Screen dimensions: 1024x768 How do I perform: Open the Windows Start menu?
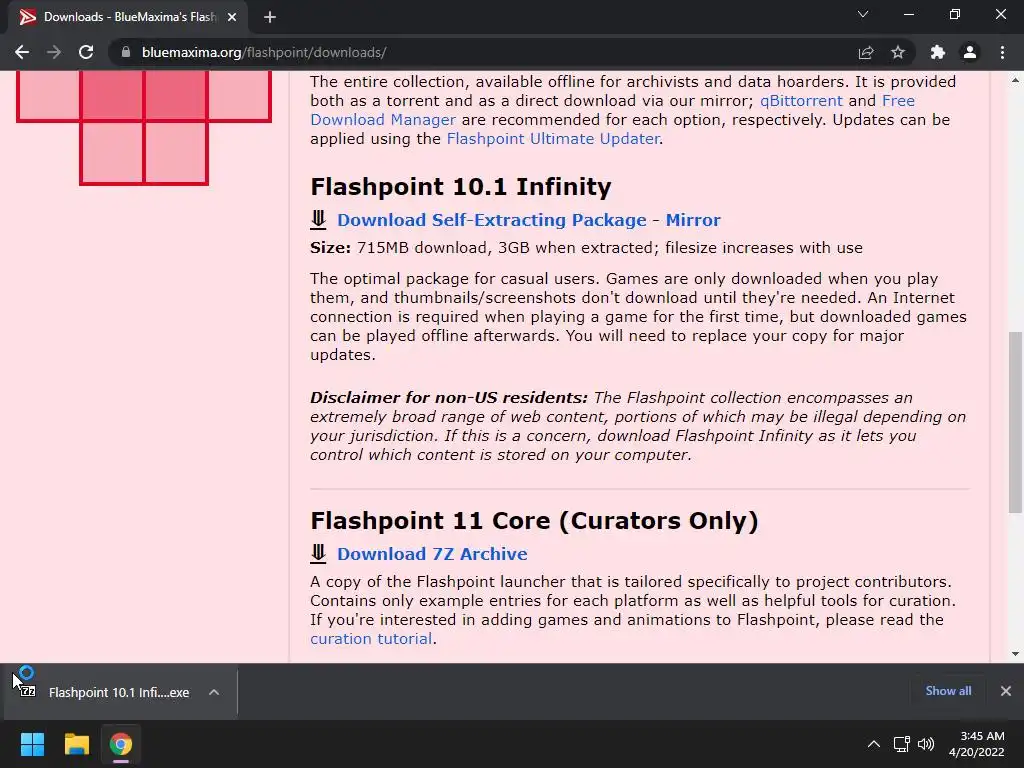(x=32, y=744)
